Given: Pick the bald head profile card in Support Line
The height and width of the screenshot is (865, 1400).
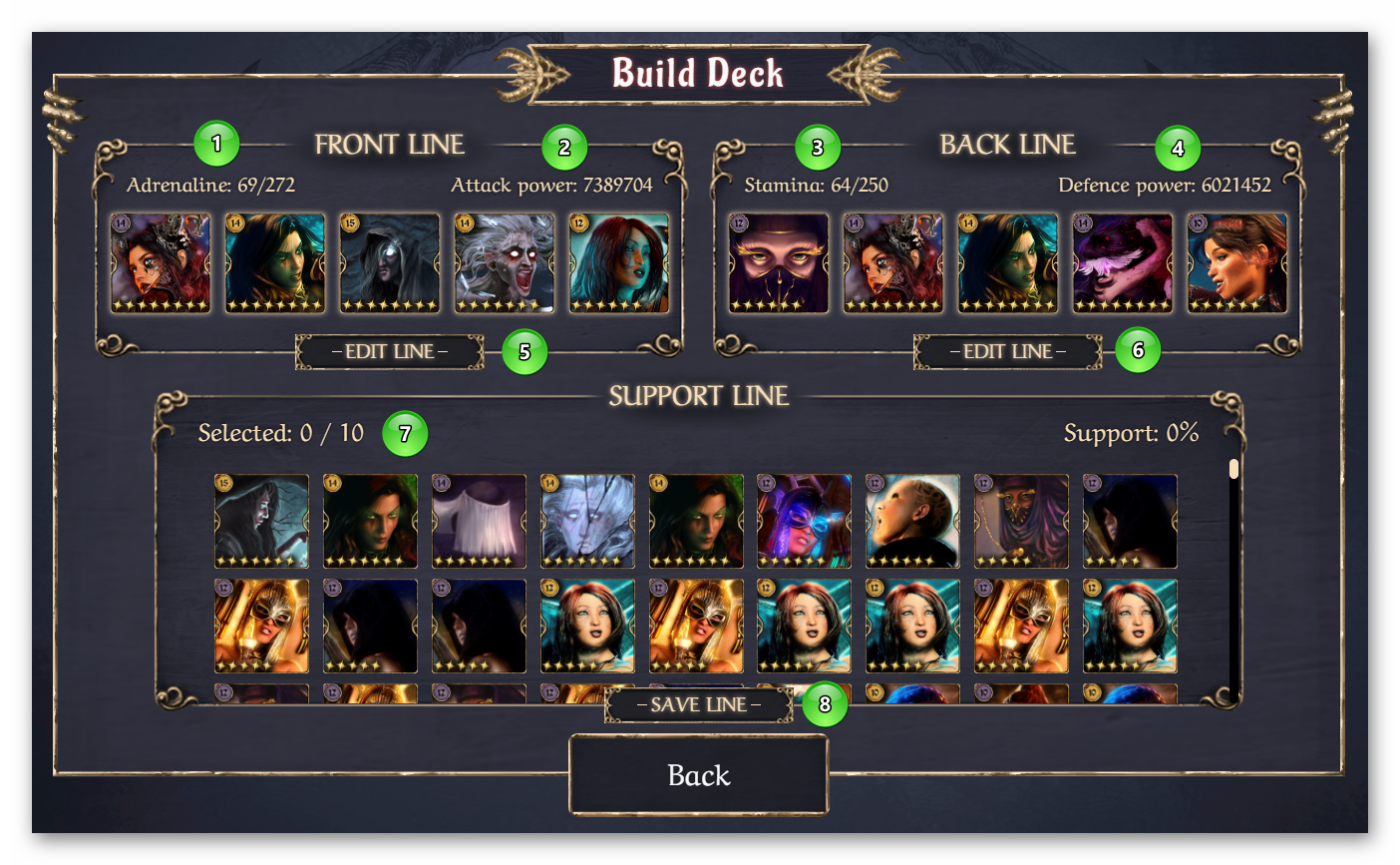Looking at the screenshot, I should pos(912,521).
